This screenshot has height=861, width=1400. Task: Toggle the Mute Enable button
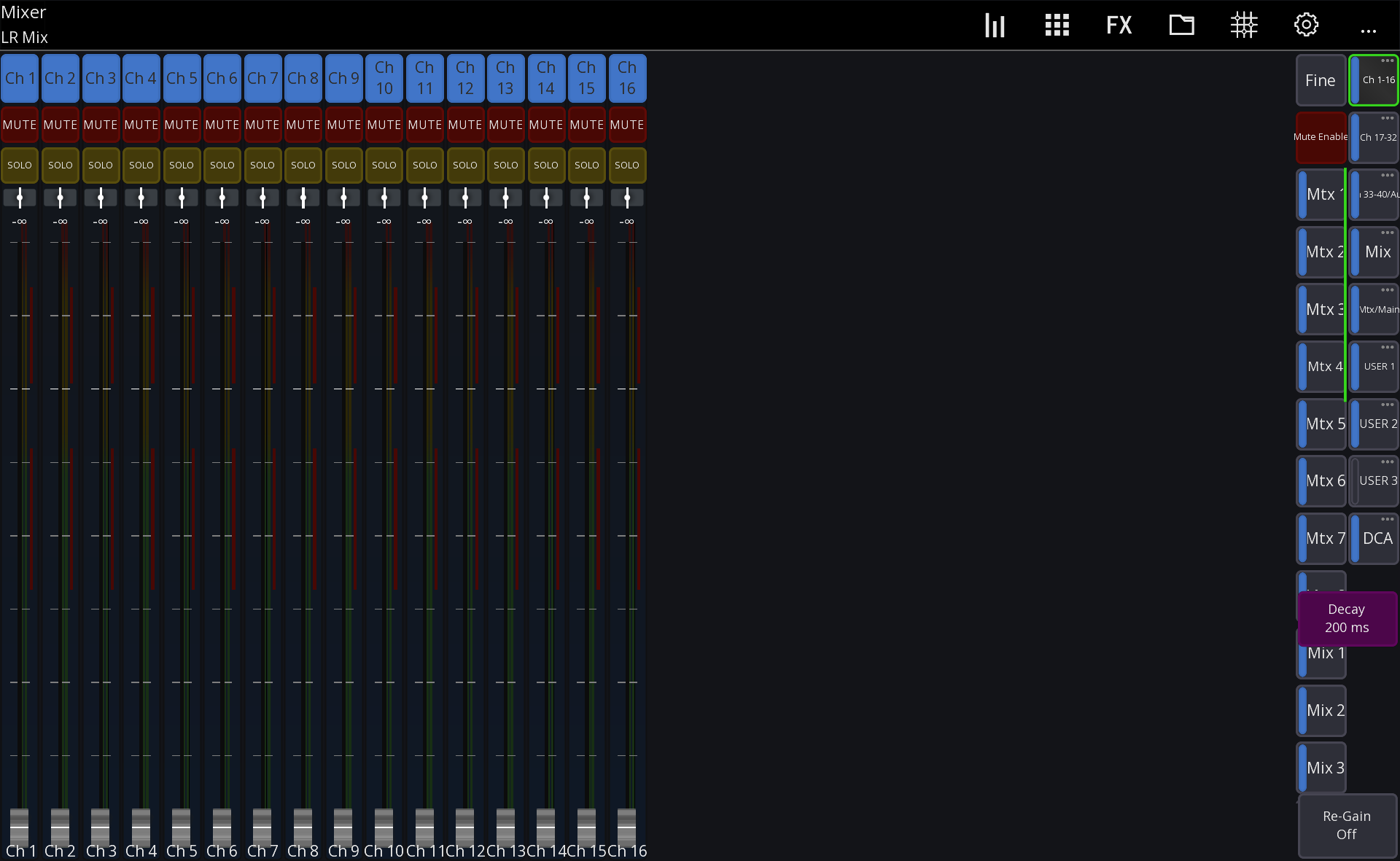coord(1321,137)
